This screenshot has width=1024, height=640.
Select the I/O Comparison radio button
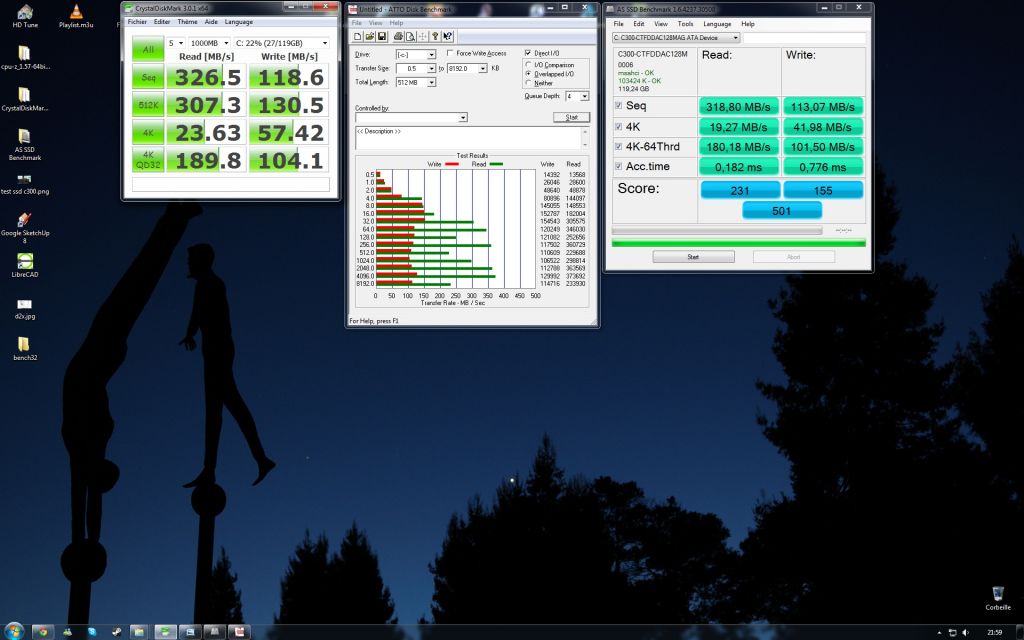528,65
